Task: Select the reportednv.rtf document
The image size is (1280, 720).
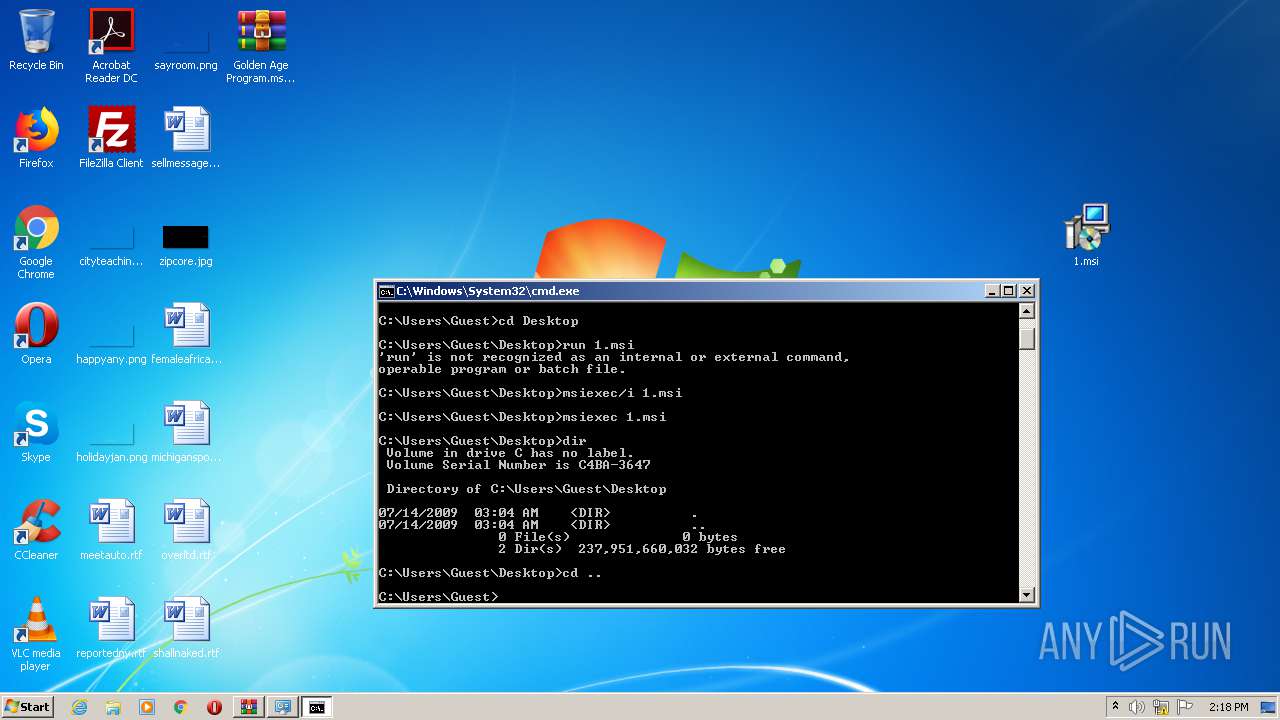Action: click(x=111, y=628)
